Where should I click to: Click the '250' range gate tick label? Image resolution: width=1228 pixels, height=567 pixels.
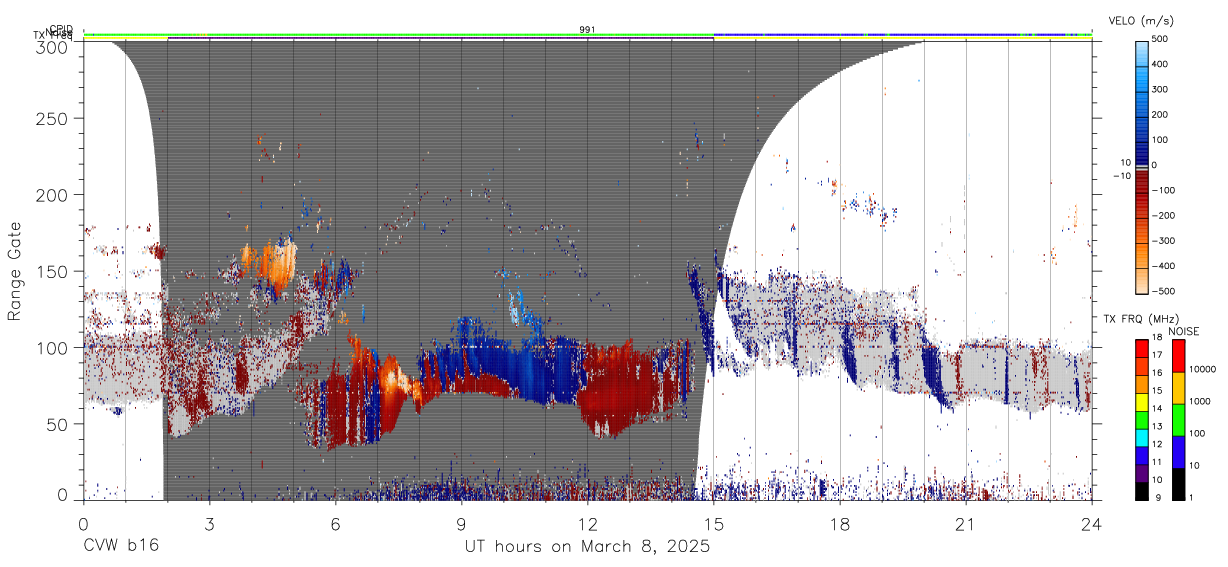pyautogui.click(x=54, y=118)
